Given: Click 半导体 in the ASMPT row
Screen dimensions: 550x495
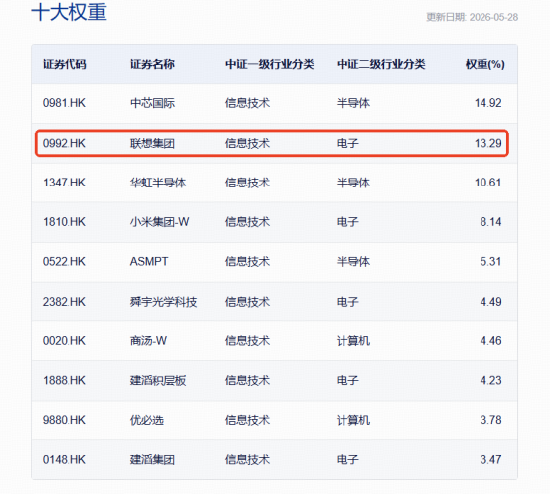Looking at the screenshot, I should 353,262.
